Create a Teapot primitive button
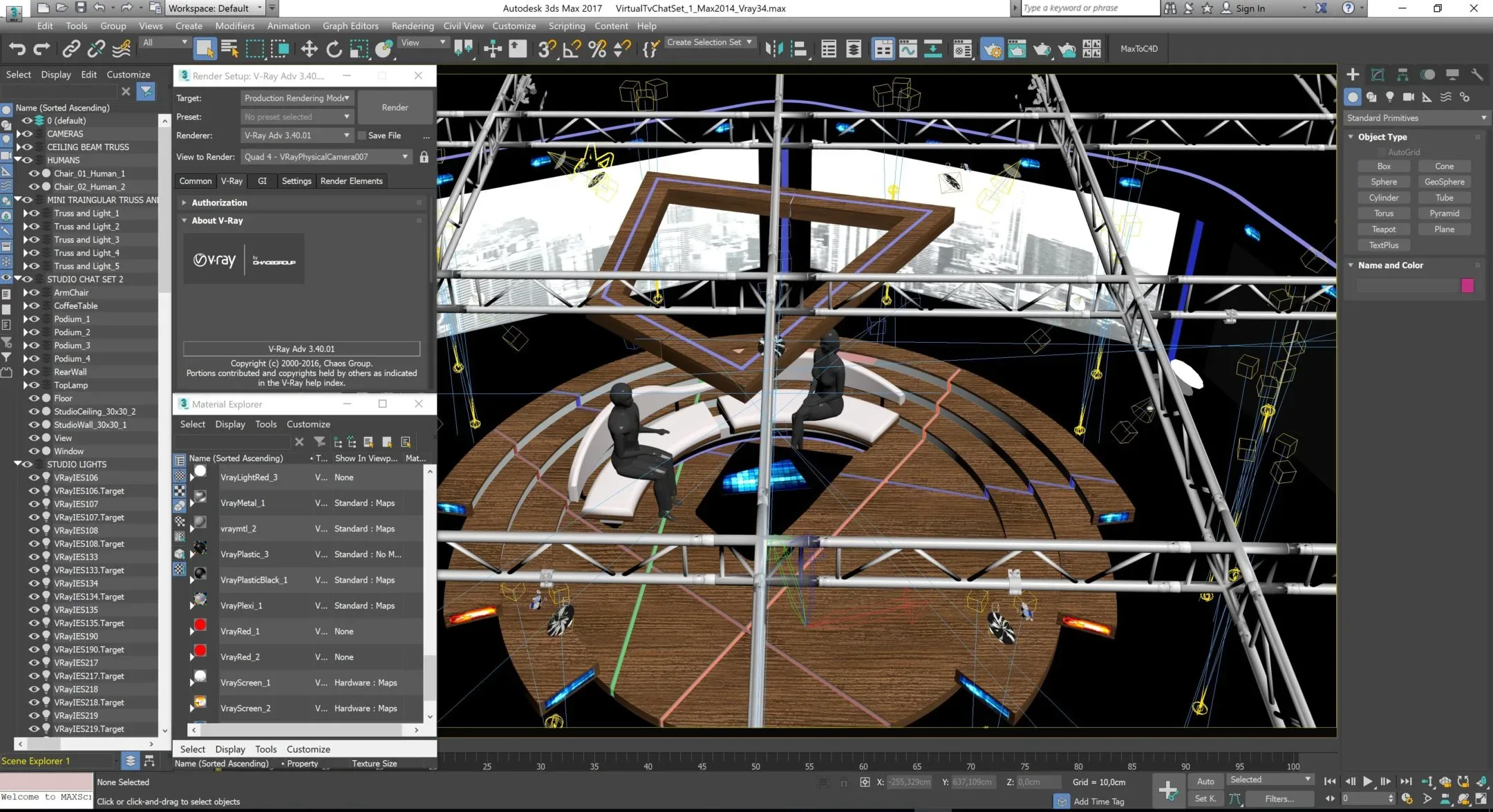 click(x=1383, y=229)
